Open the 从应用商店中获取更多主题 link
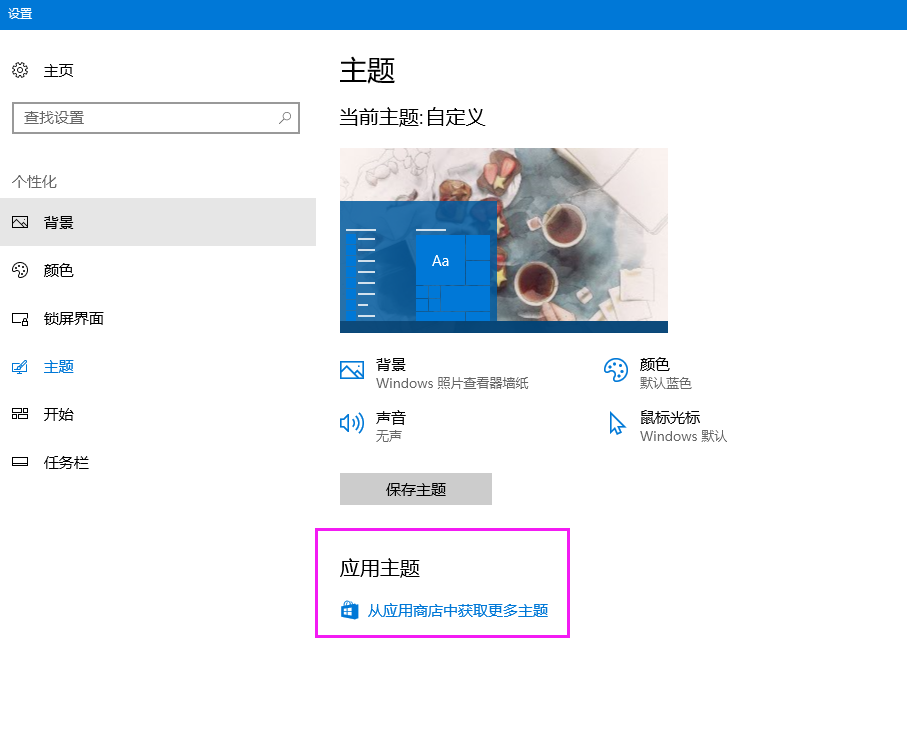Screen dimensions: 907x730 click(457, 611)
